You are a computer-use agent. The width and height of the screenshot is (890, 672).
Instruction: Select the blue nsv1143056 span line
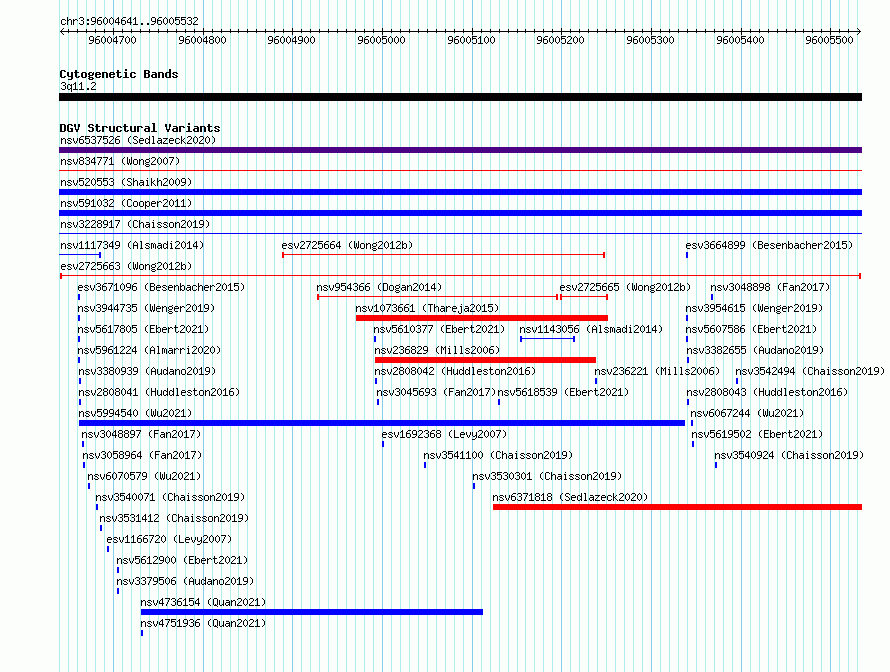pos(548,339)
